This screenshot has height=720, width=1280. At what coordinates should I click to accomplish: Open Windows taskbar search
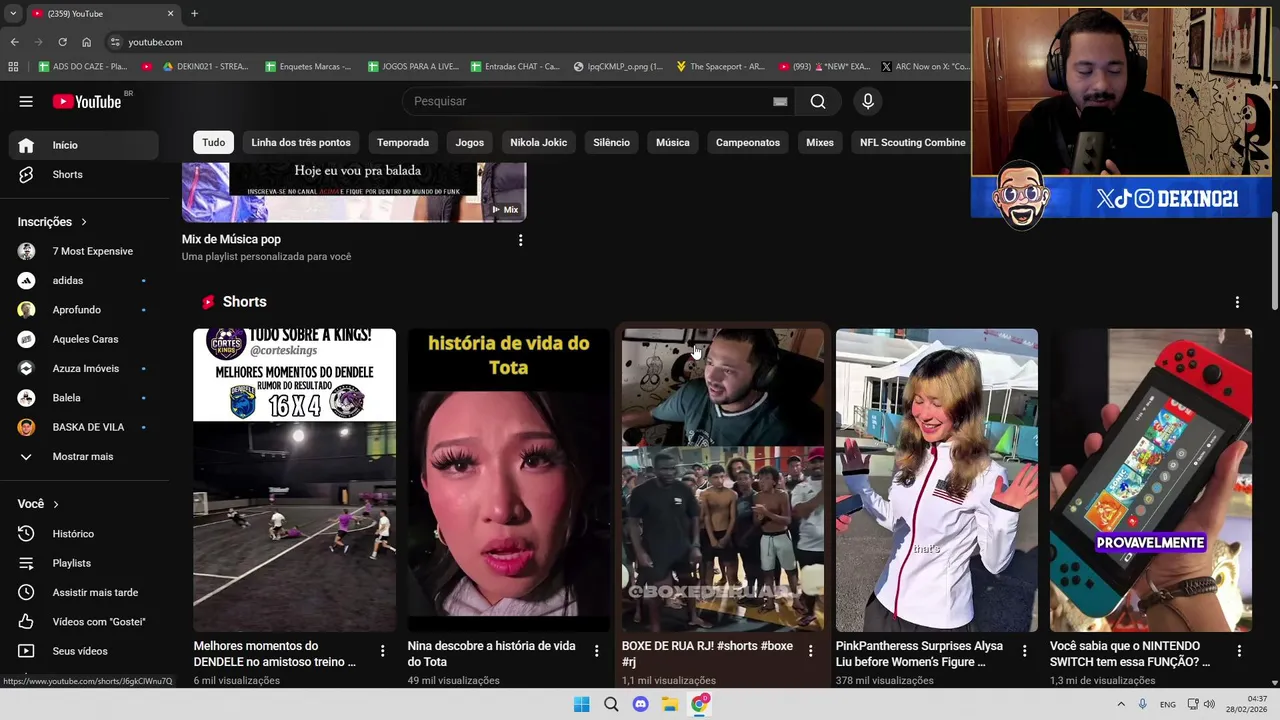point(611,704)
